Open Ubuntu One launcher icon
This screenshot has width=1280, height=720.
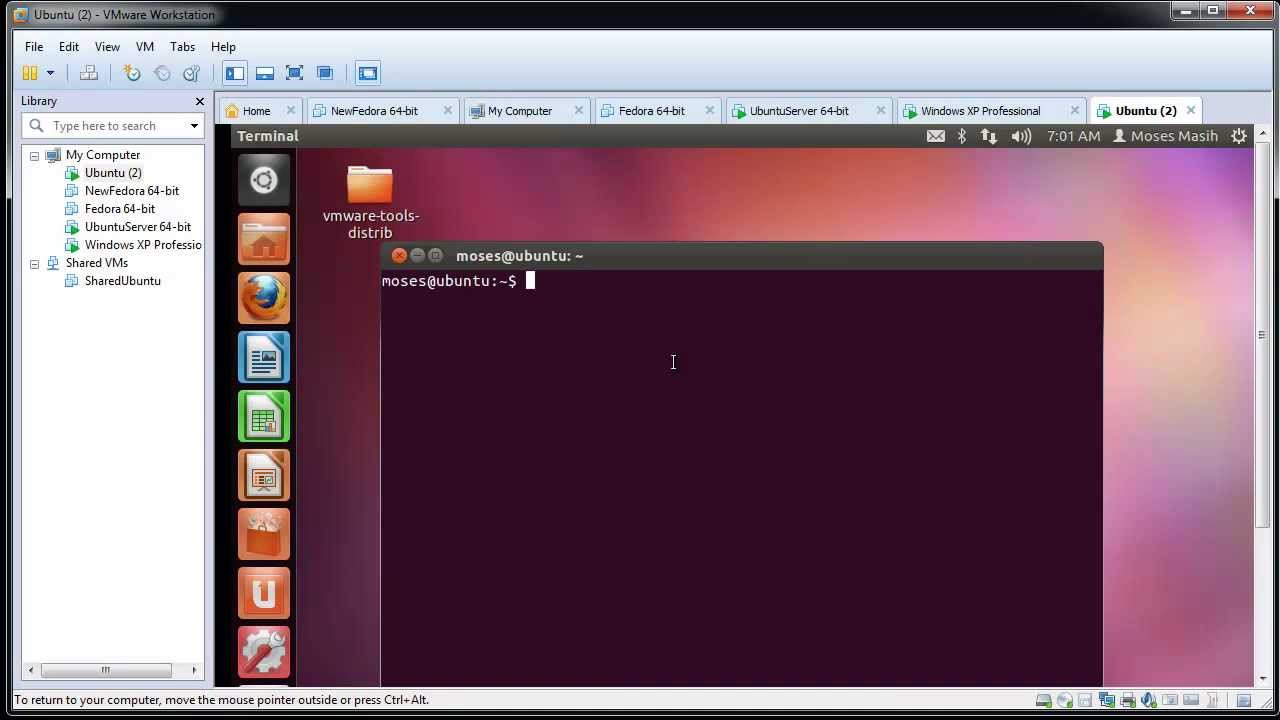coord(264,593)
